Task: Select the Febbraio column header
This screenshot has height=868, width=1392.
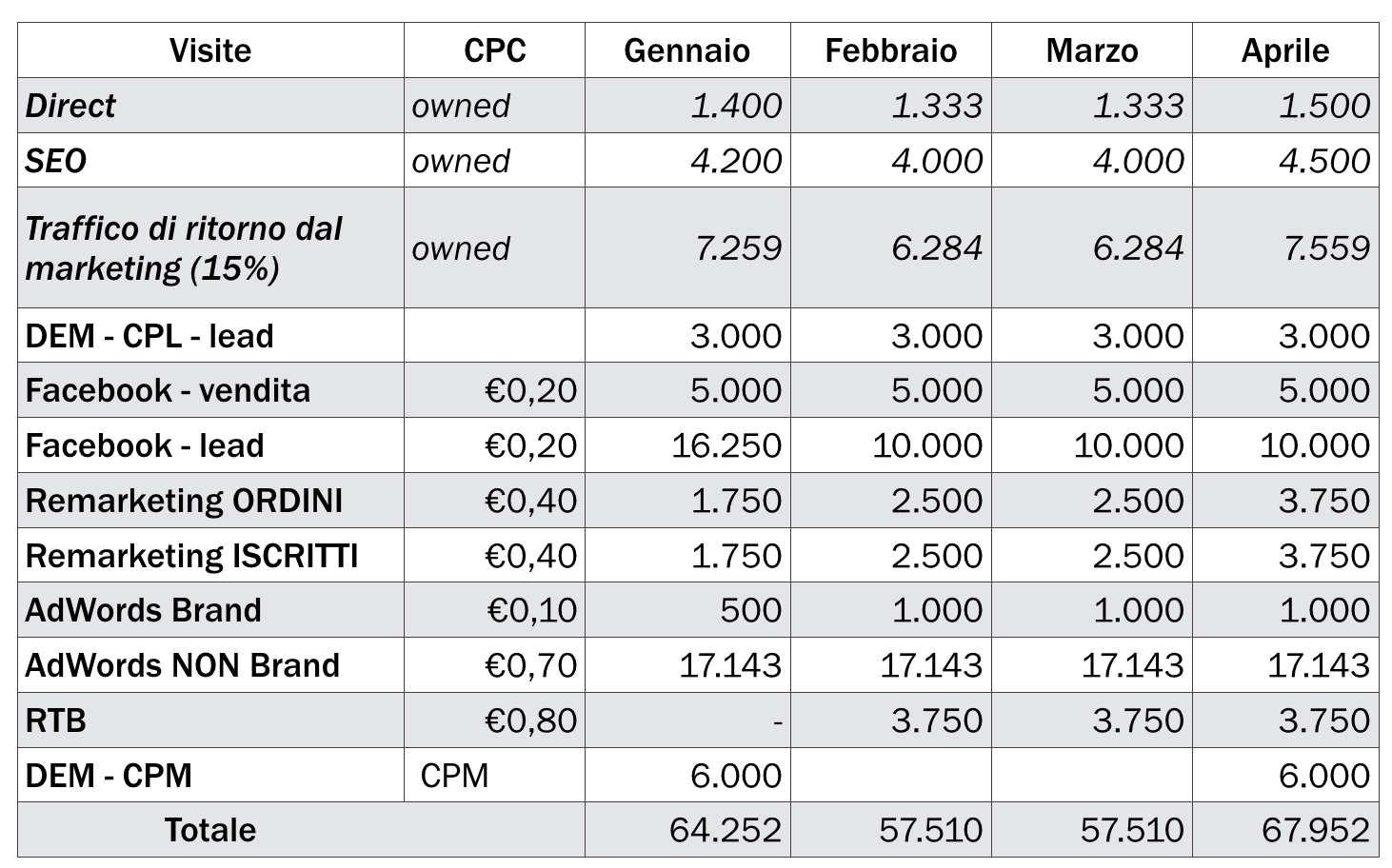Action: click(890, 50)
